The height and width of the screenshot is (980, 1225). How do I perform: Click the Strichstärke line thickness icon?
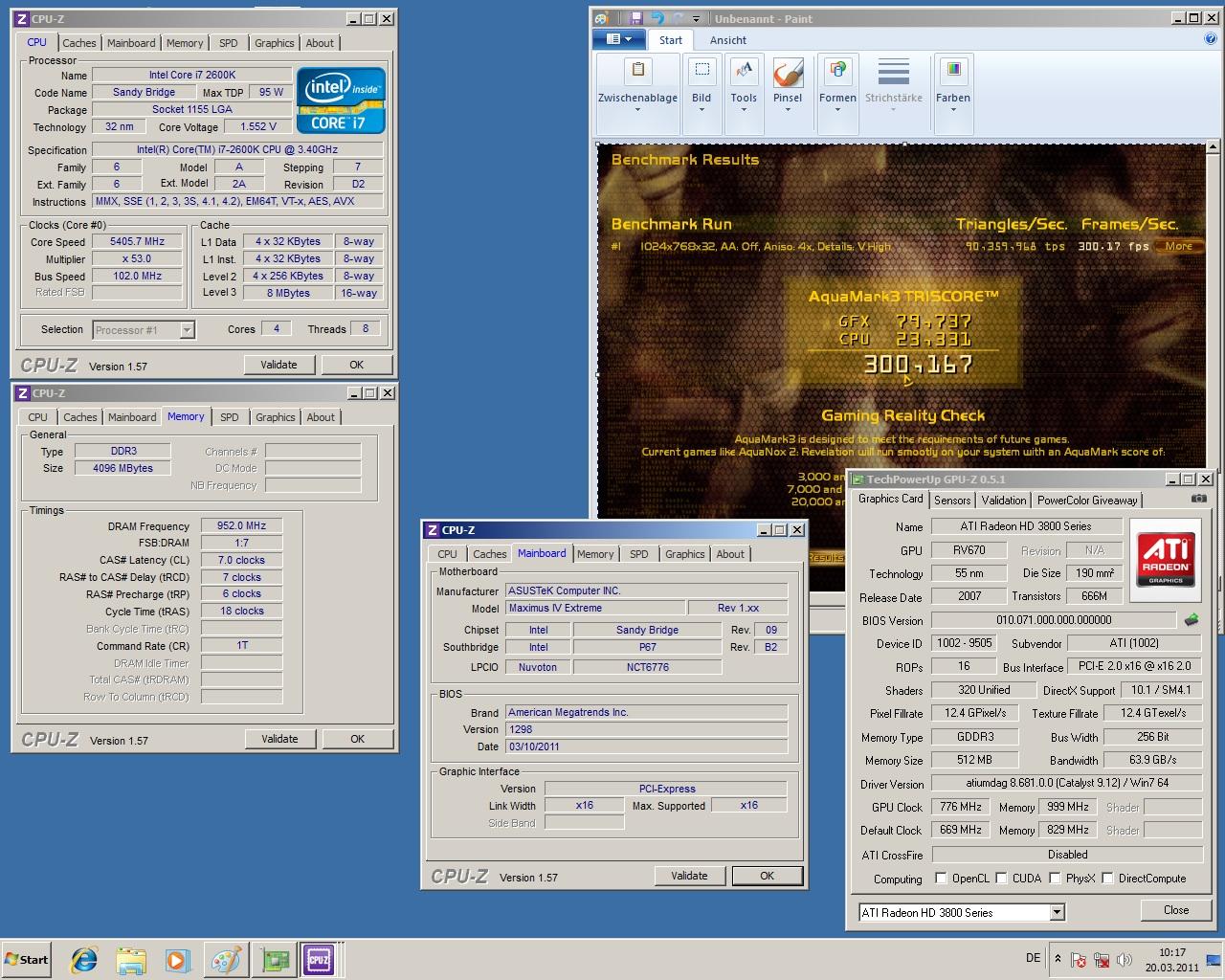[x=894, y=71]
